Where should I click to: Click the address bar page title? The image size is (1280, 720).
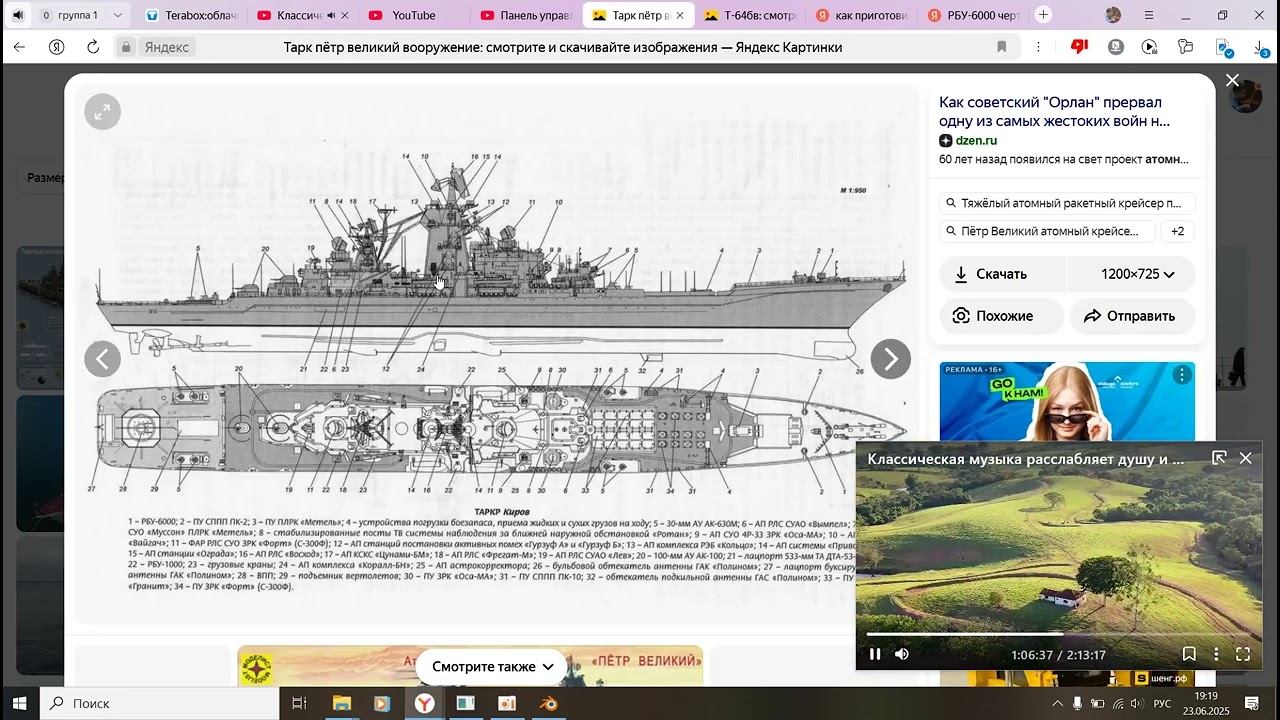563,47
